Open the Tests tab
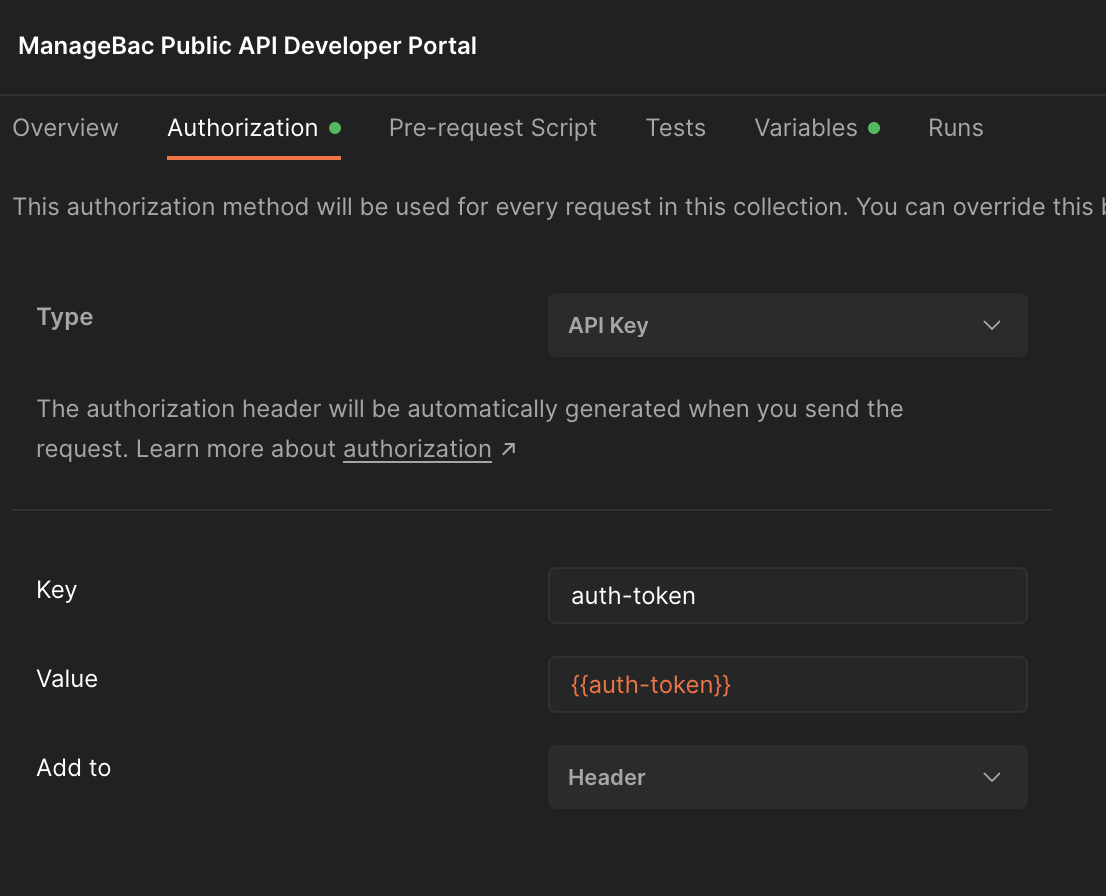The image size is (1106, 896). [x=676, y=128]
